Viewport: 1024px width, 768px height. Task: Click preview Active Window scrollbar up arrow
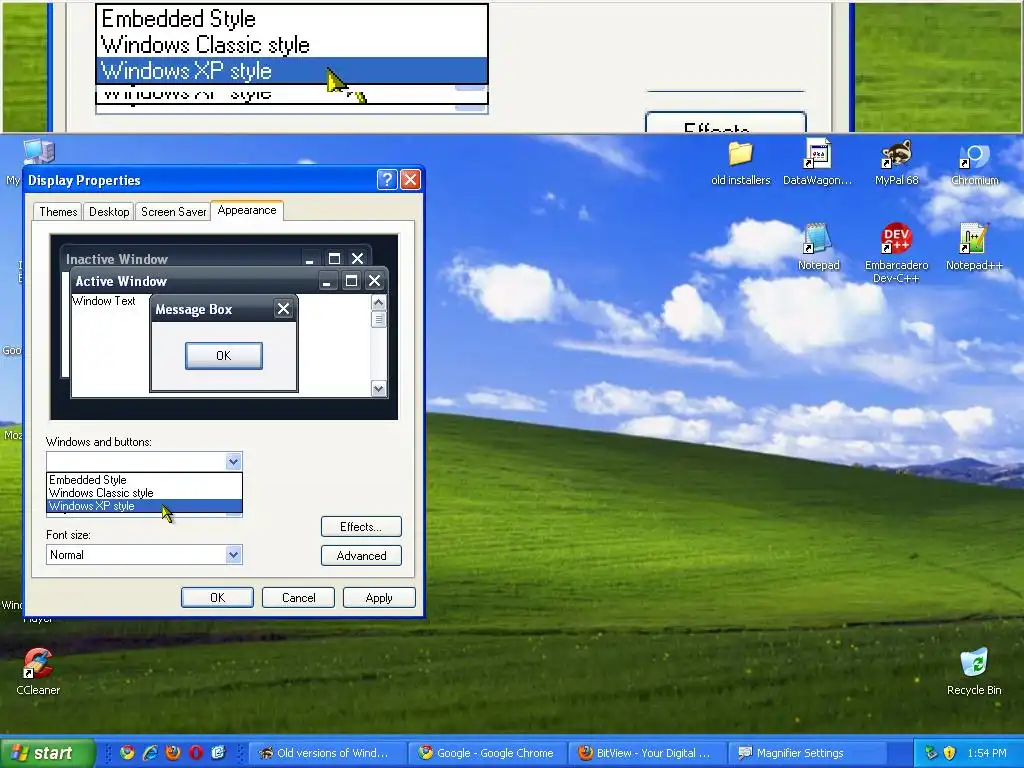coord(378,302)
